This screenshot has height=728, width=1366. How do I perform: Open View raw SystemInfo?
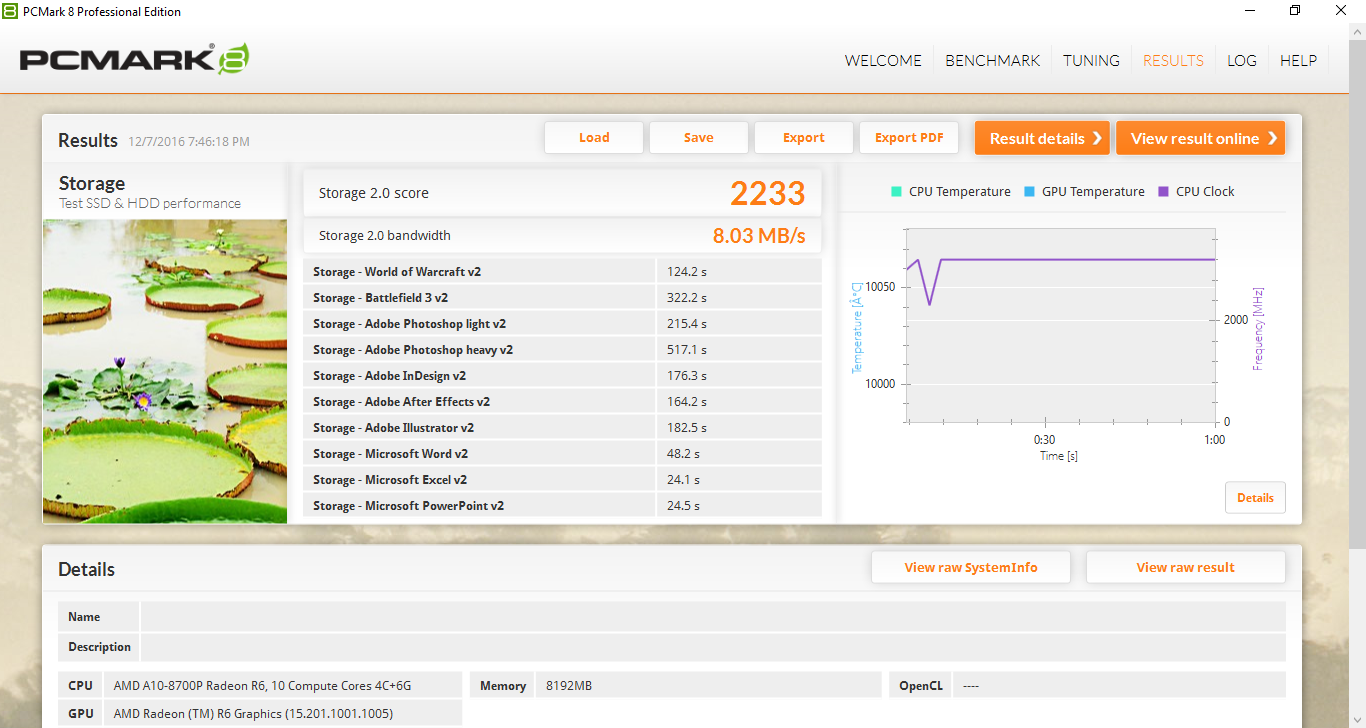971,567
